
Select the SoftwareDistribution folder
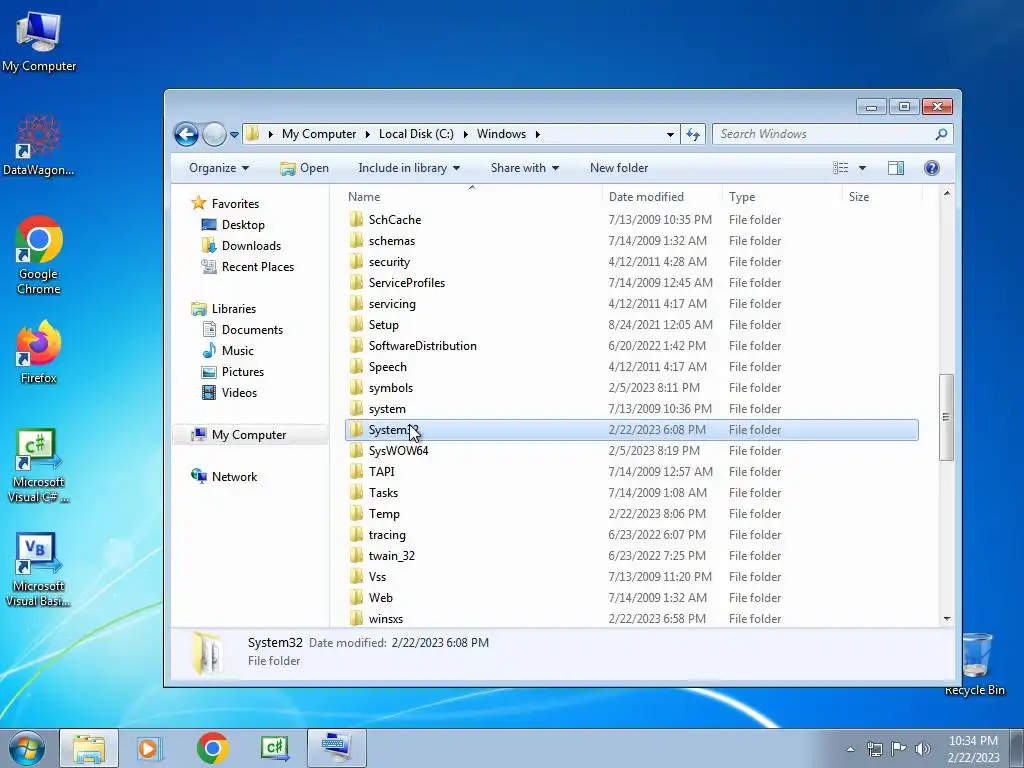632,345
